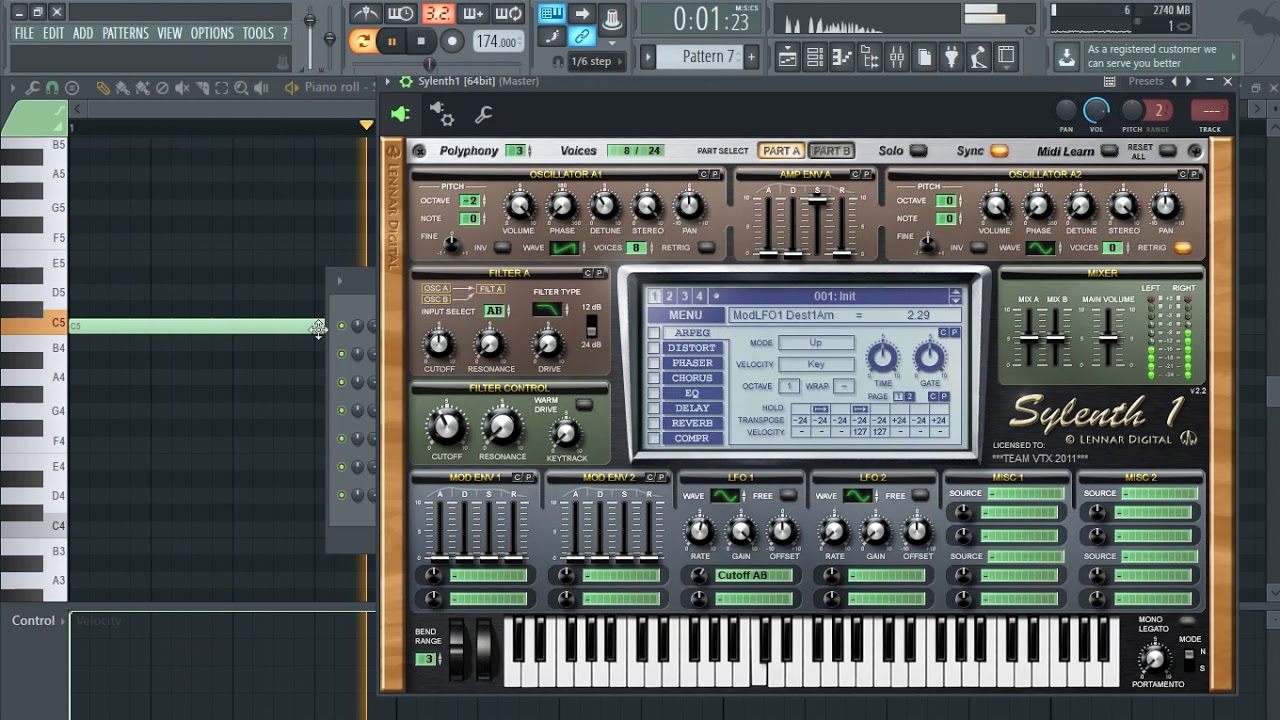Open the Filter A INPUT SELECT AB dropdown
The width and height of the screenshot is (1280, 720).
[x=496, y=311]
